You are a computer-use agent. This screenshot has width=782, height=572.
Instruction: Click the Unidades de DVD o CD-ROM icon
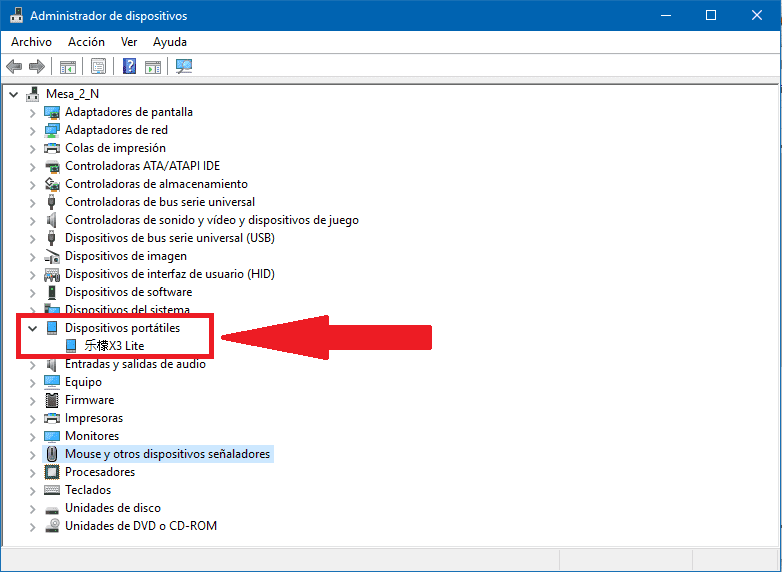[52, 526]
